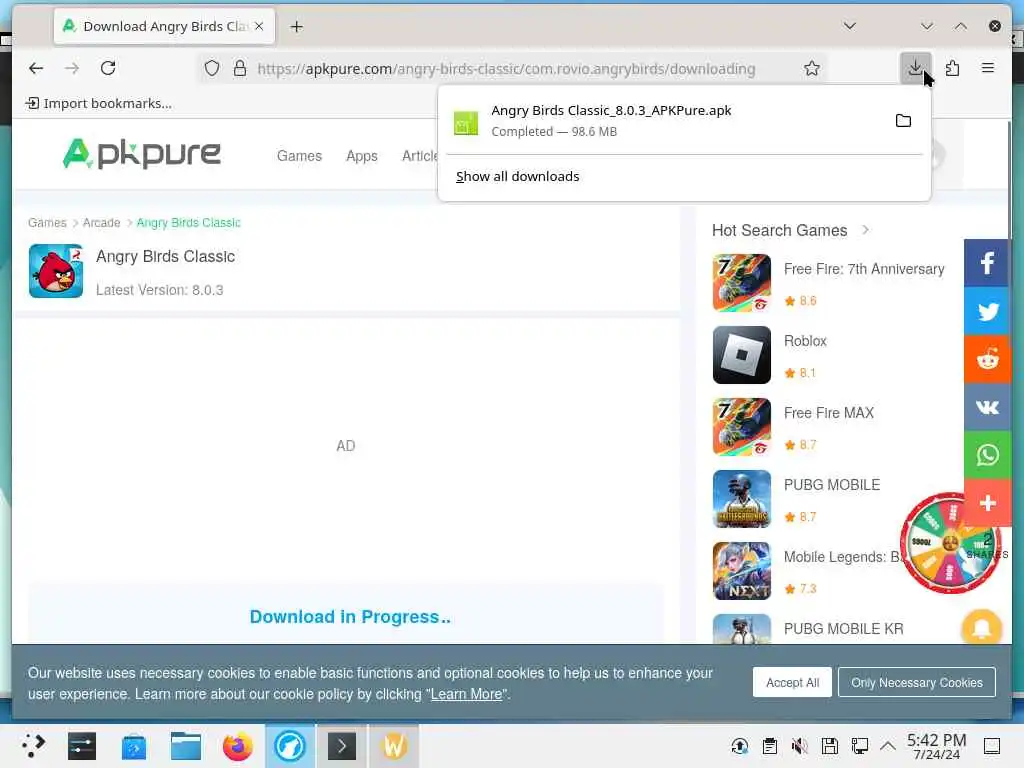Open the PUBG MOBILE thumbnail
Image resolution: width=1024 pixels, height=768 pixels.
point(742,499)
